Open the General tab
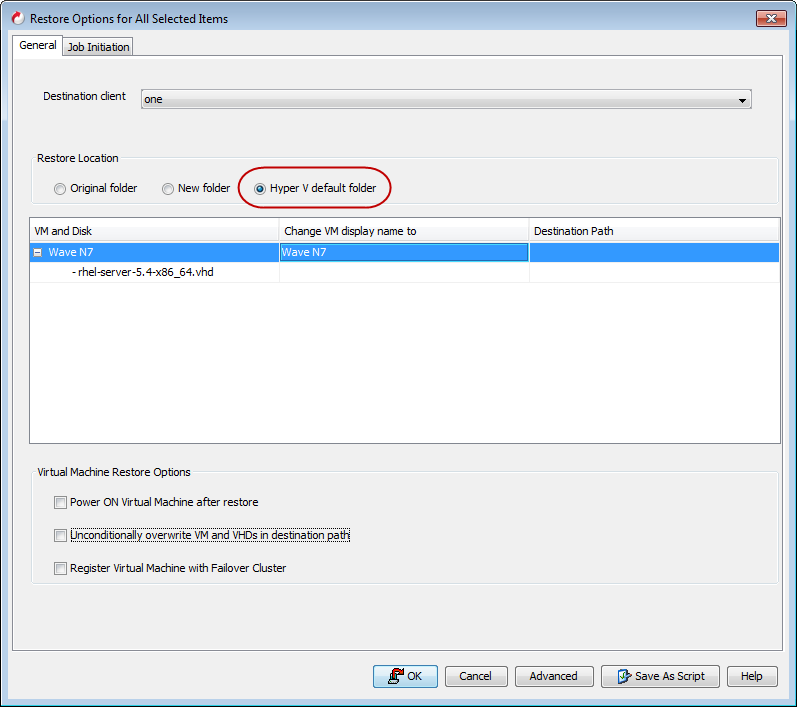The image size is (797, 707). tap(38, 46)
